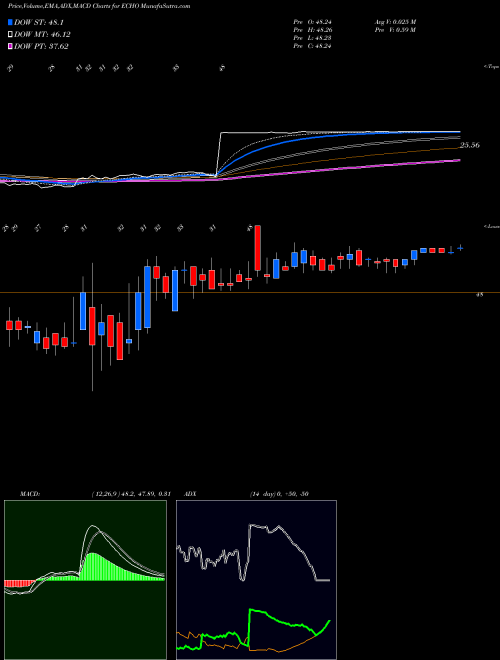Screen dimensions: 500x660
Task: Click the 25.56 EMA price label
Action: pos(470,145)
